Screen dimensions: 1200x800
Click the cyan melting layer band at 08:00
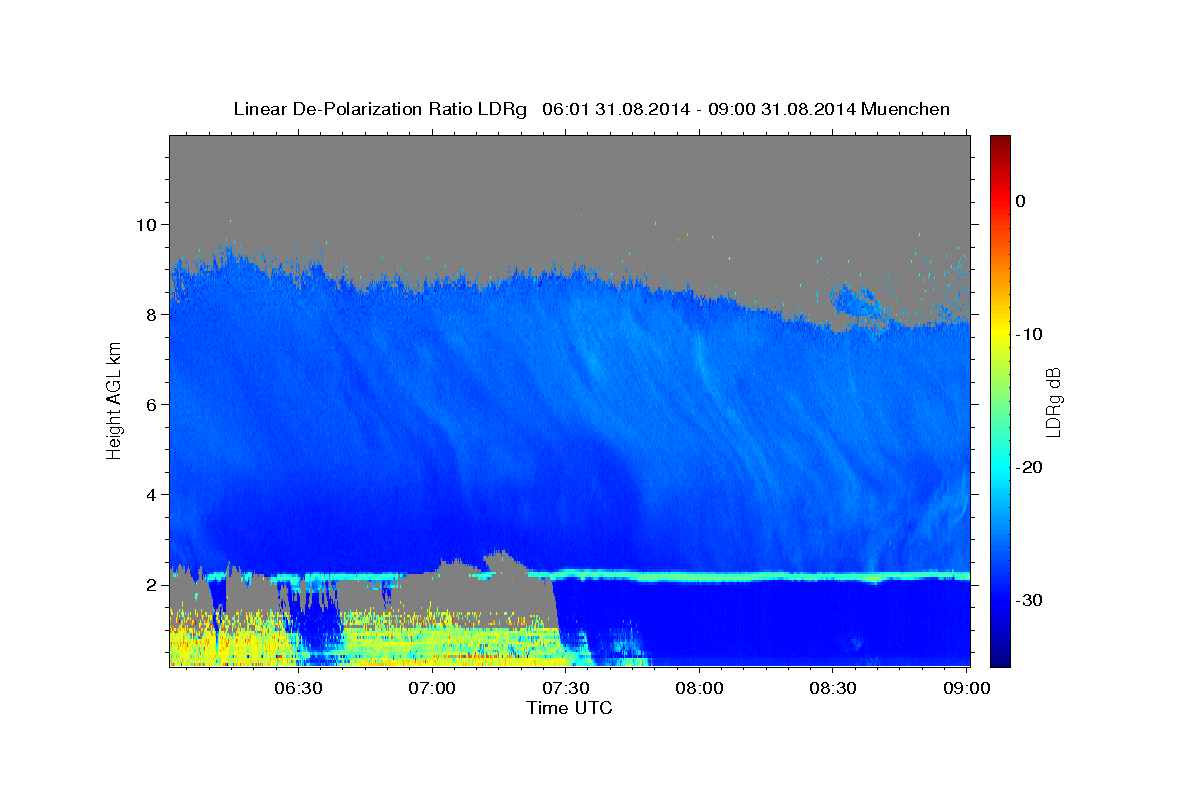pos(699,576)
